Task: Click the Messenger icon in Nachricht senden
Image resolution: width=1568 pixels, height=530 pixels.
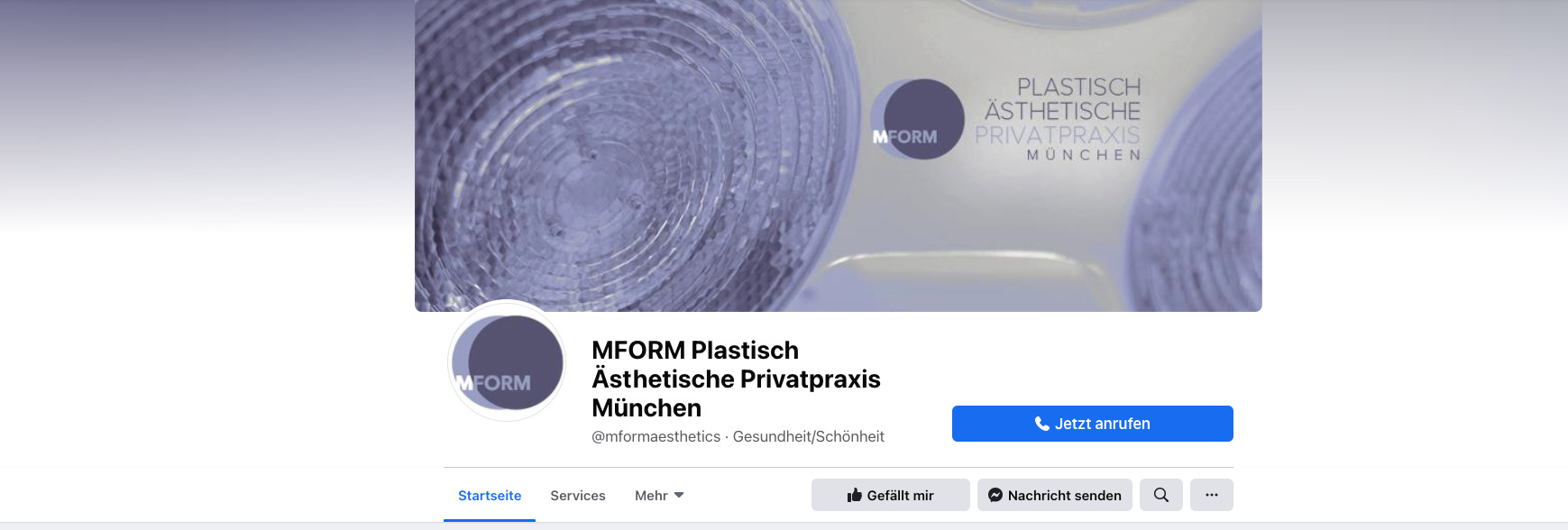Action: (995, 495)
